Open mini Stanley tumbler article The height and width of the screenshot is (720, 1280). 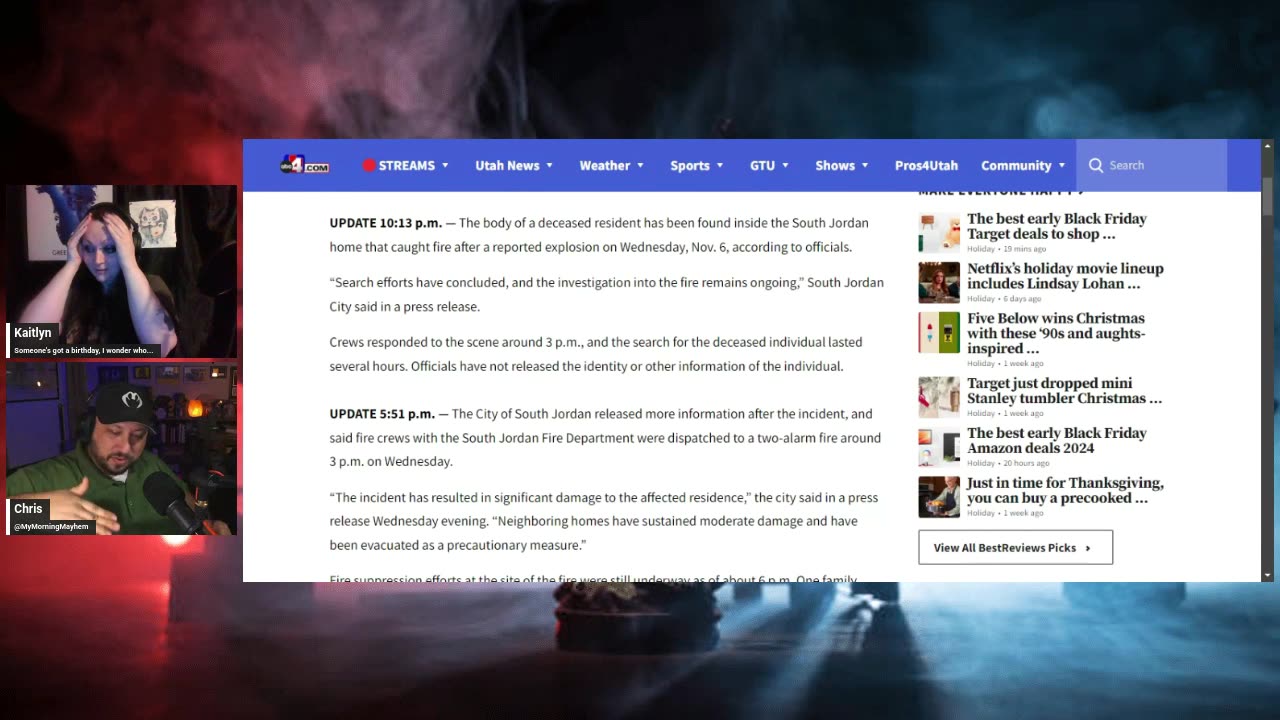click(x=1064, y=390)
